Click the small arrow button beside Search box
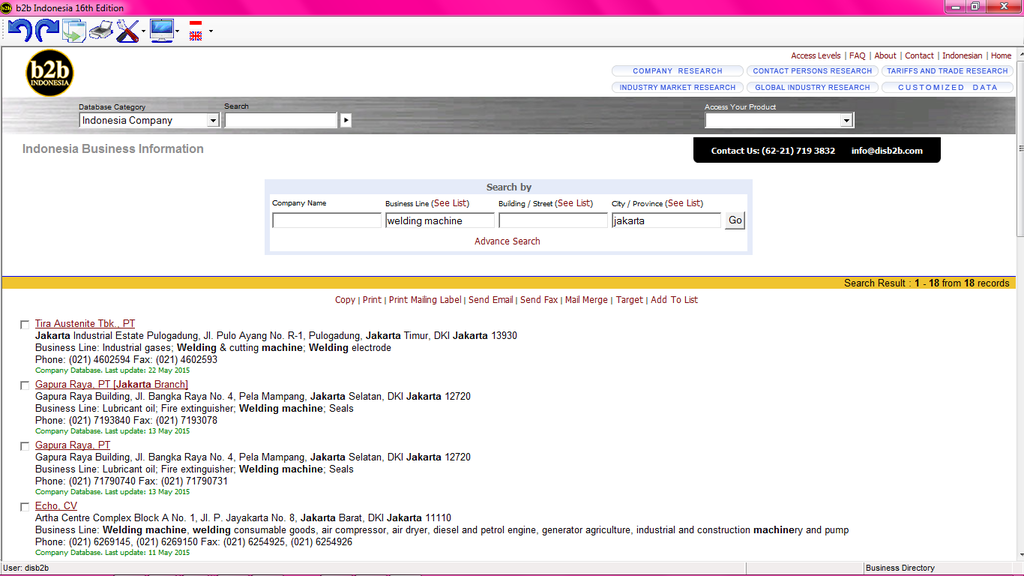The height and width of the screenshot is (576, 1024). 345,120
